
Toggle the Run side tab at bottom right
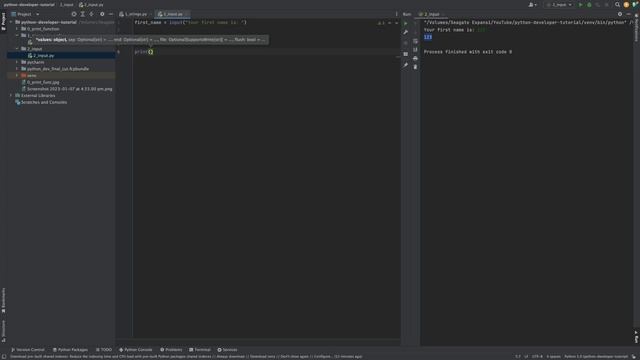(636, 337)
